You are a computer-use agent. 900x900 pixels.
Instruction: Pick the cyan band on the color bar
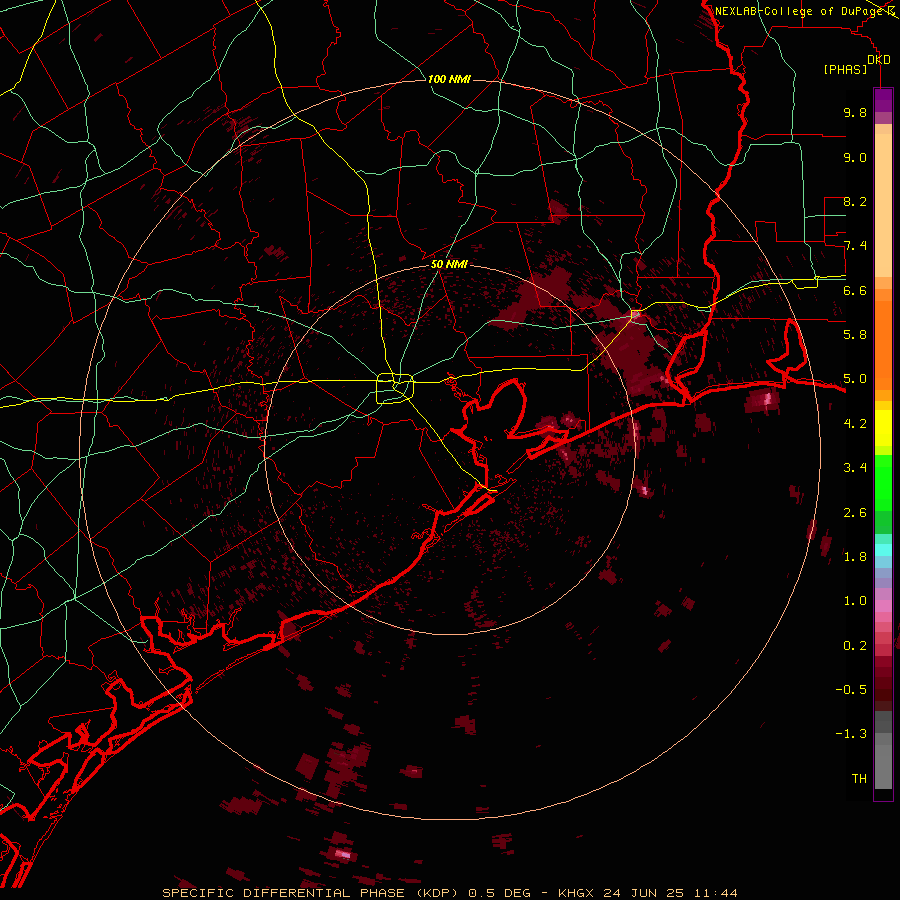pos(883,550)
